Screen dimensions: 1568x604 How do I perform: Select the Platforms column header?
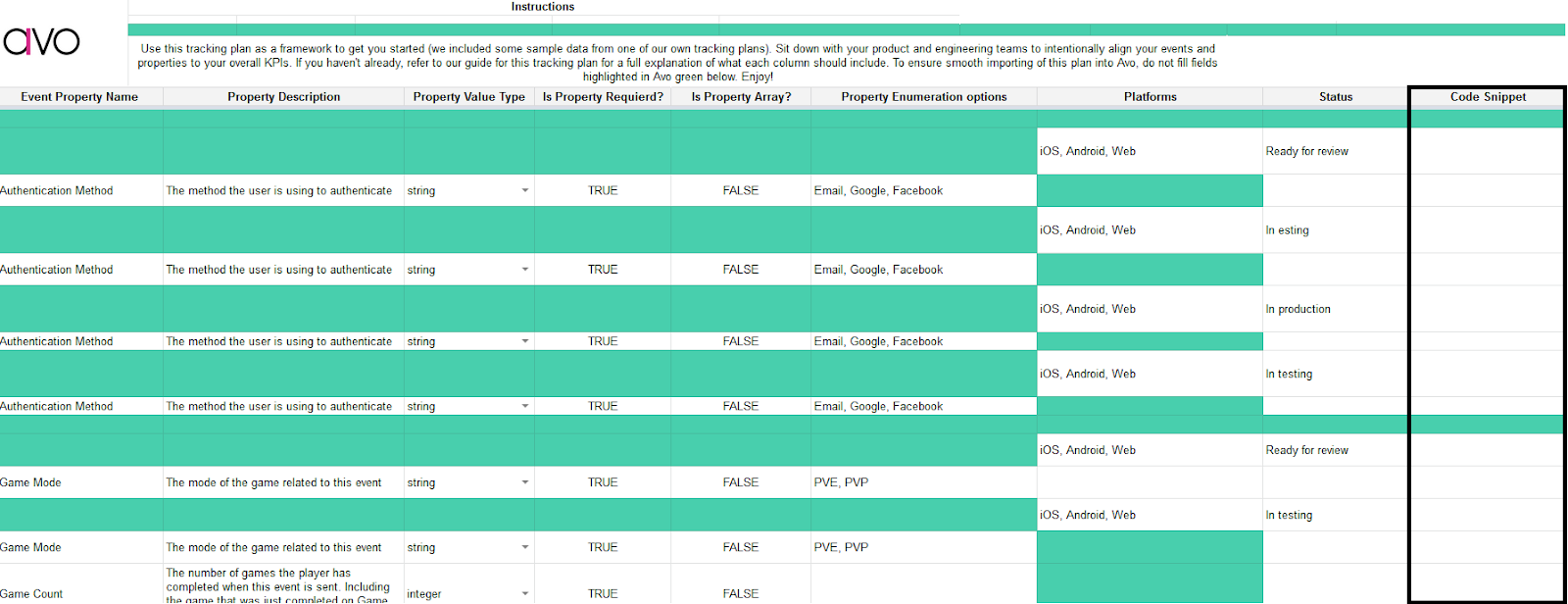click(x=1151, y=97)
